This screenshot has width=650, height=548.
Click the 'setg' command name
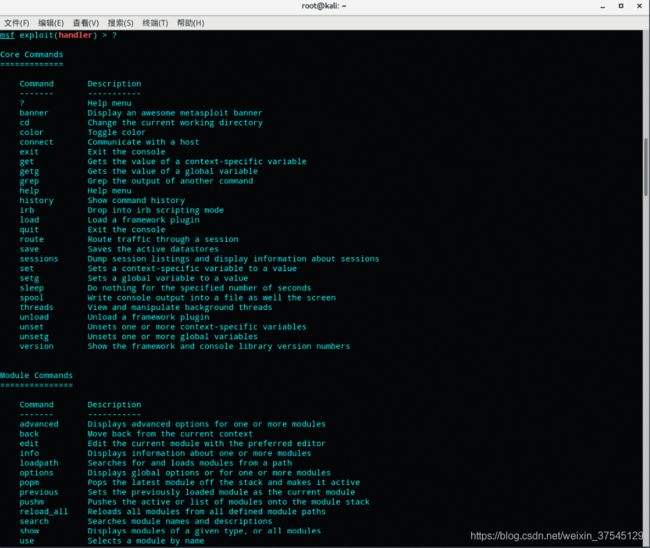point(29,278)
